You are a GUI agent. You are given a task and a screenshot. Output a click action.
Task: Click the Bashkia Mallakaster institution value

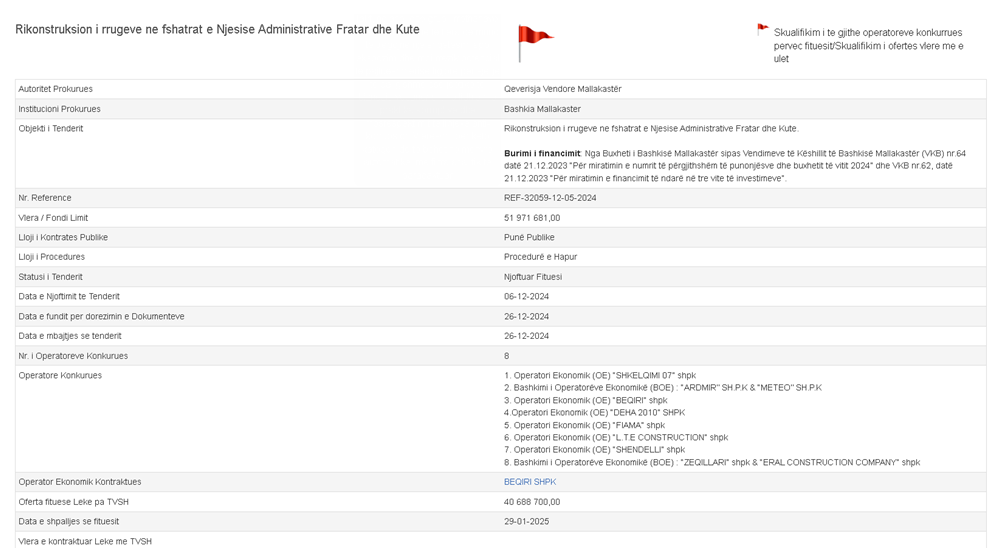pyautogui.click(x=542, y=109)
